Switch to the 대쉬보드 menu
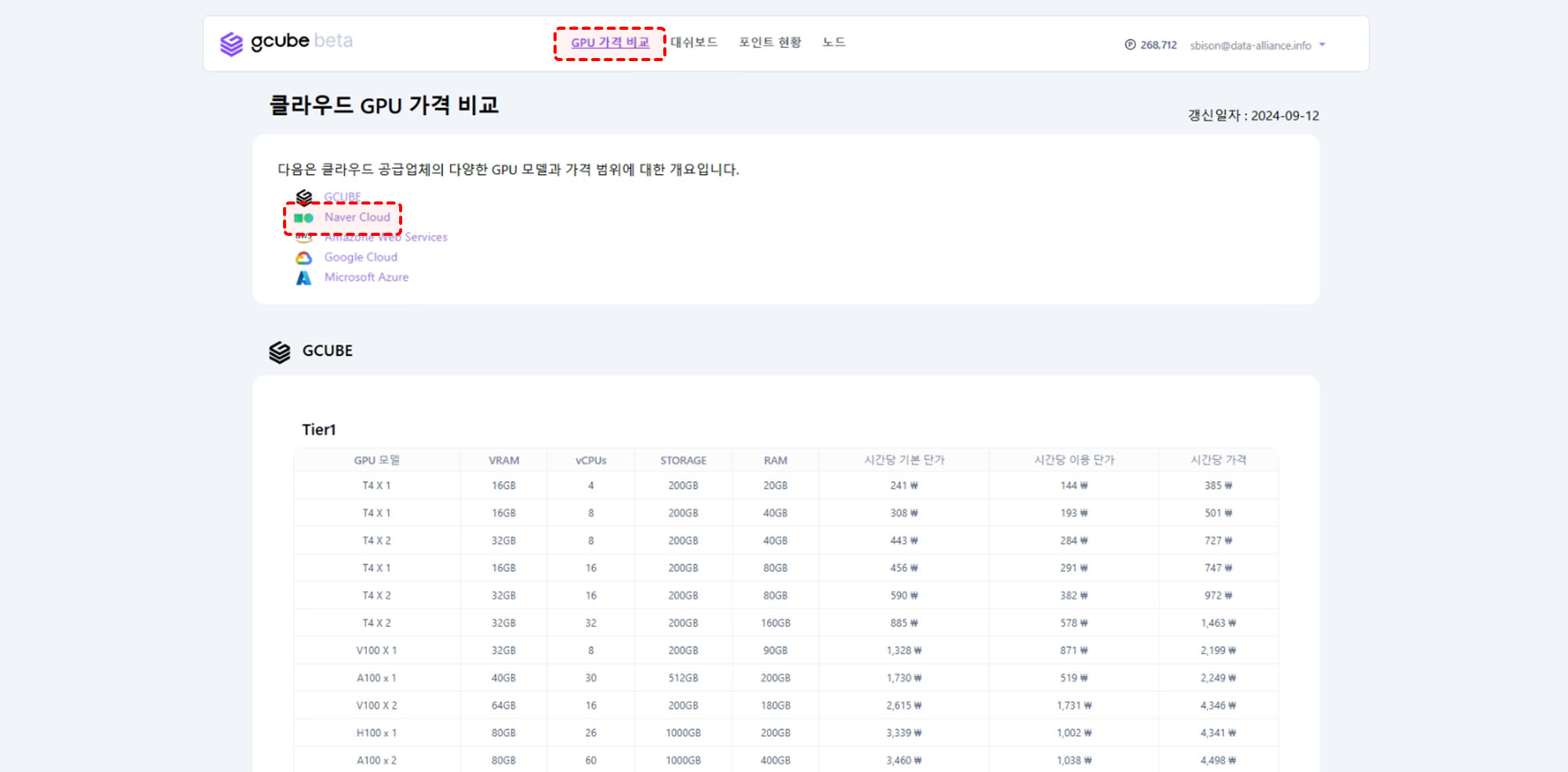The width and height of the screenshot is (1568, 772). click(x=694, y=42)
